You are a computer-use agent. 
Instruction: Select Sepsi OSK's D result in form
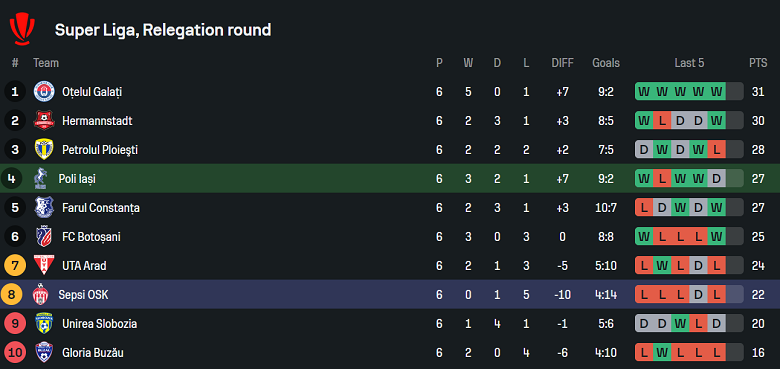698,294
